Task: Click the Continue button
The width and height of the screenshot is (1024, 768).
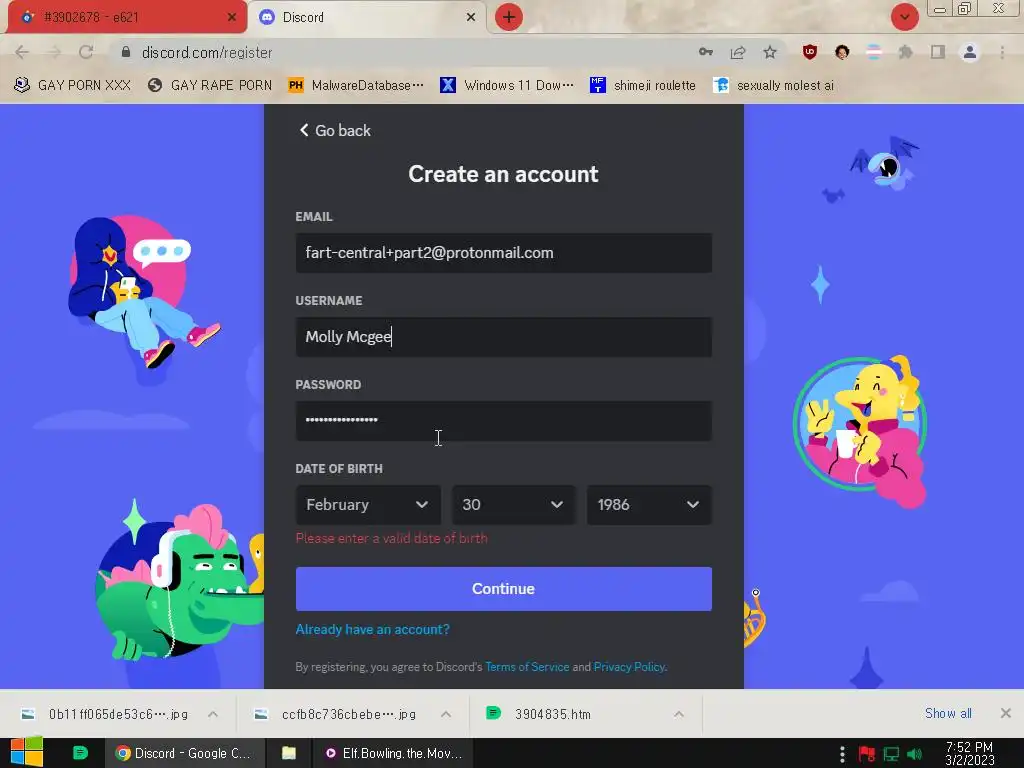Action: [504, 589]
